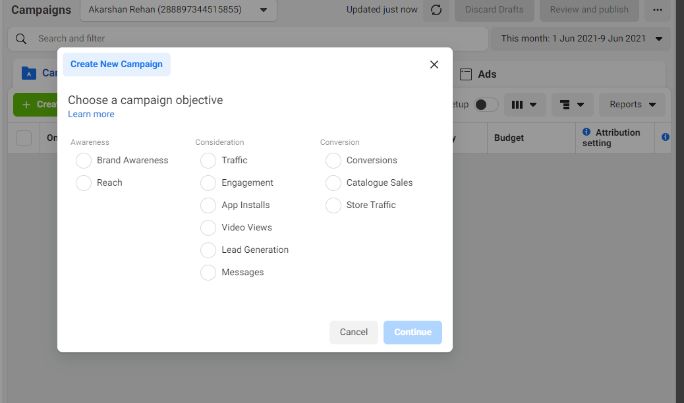The height and width of the screenshot is (403, 684).
Task: Click the search magnifier icon
Action: point(23,38)
